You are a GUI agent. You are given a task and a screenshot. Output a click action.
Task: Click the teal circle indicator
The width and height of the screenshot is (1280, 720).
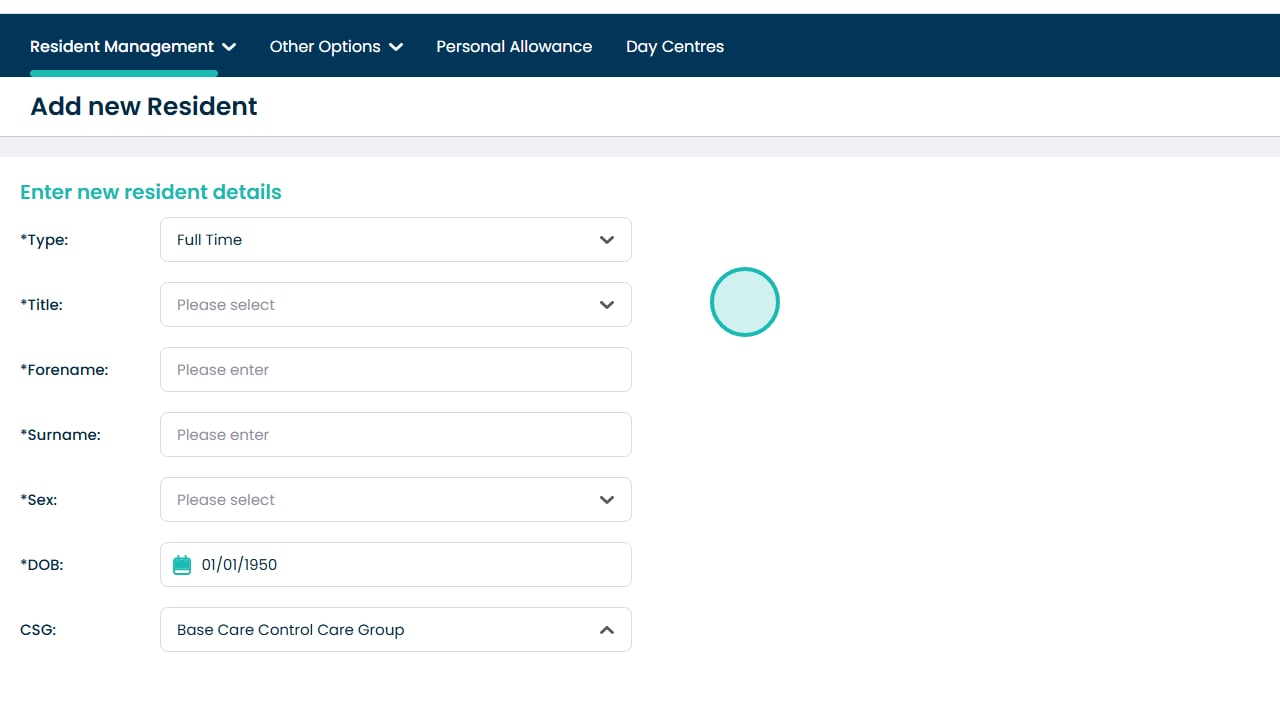[744, 302]
